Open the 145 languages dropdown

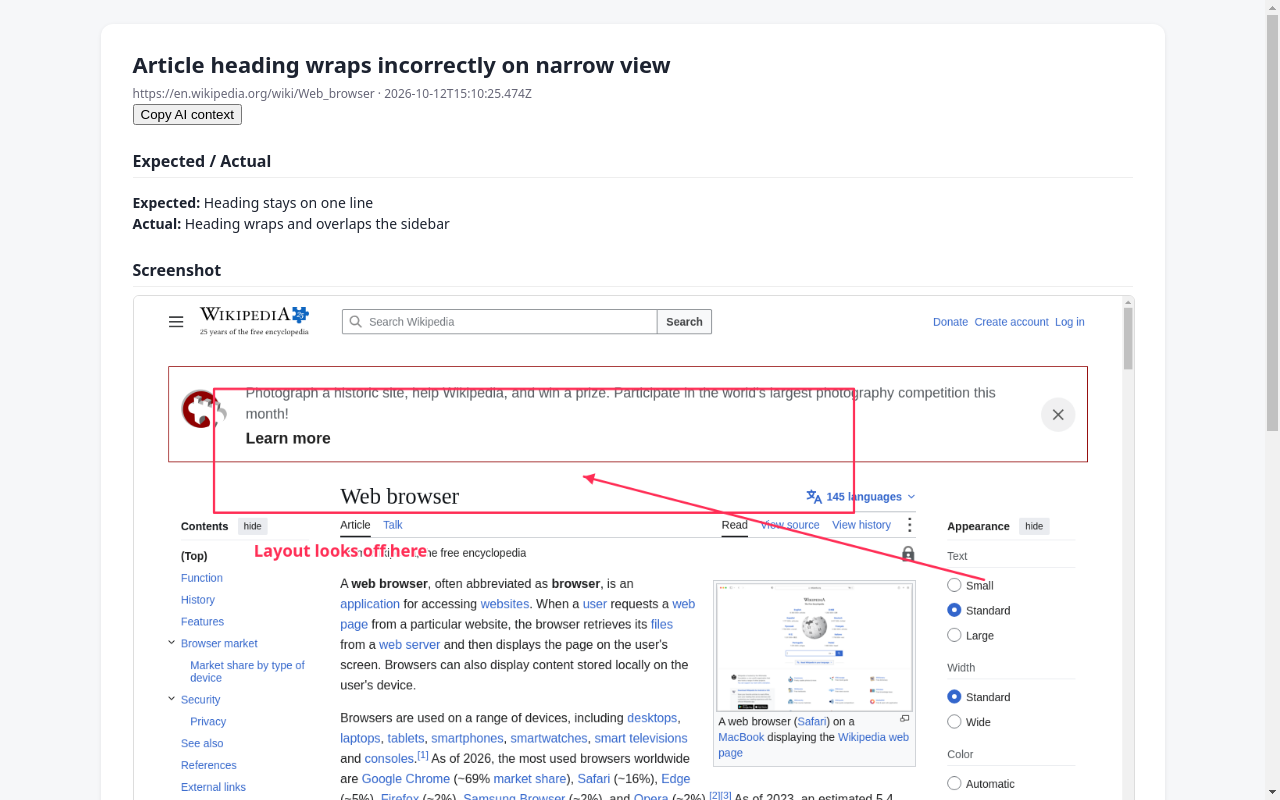(861, 497)
